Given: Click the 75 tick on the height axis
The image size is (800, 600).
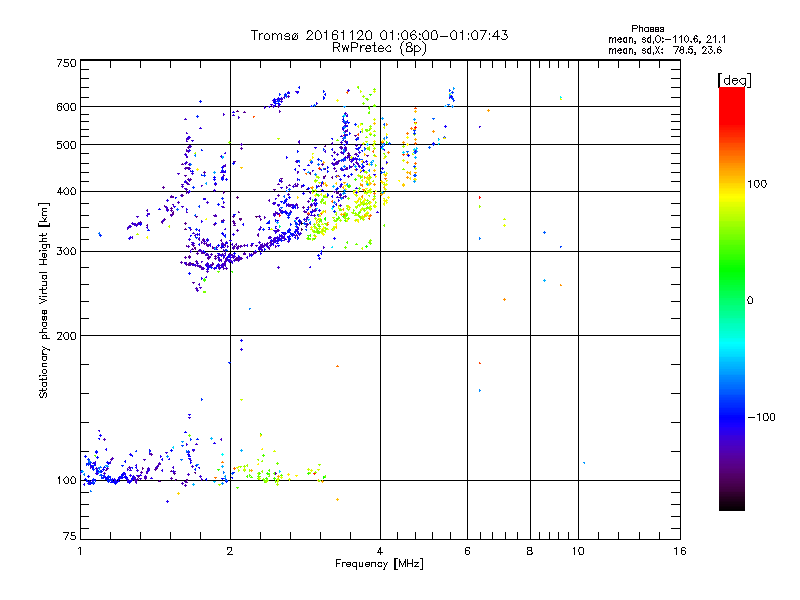Looking at the screenshot, I should tap(69, 538).
